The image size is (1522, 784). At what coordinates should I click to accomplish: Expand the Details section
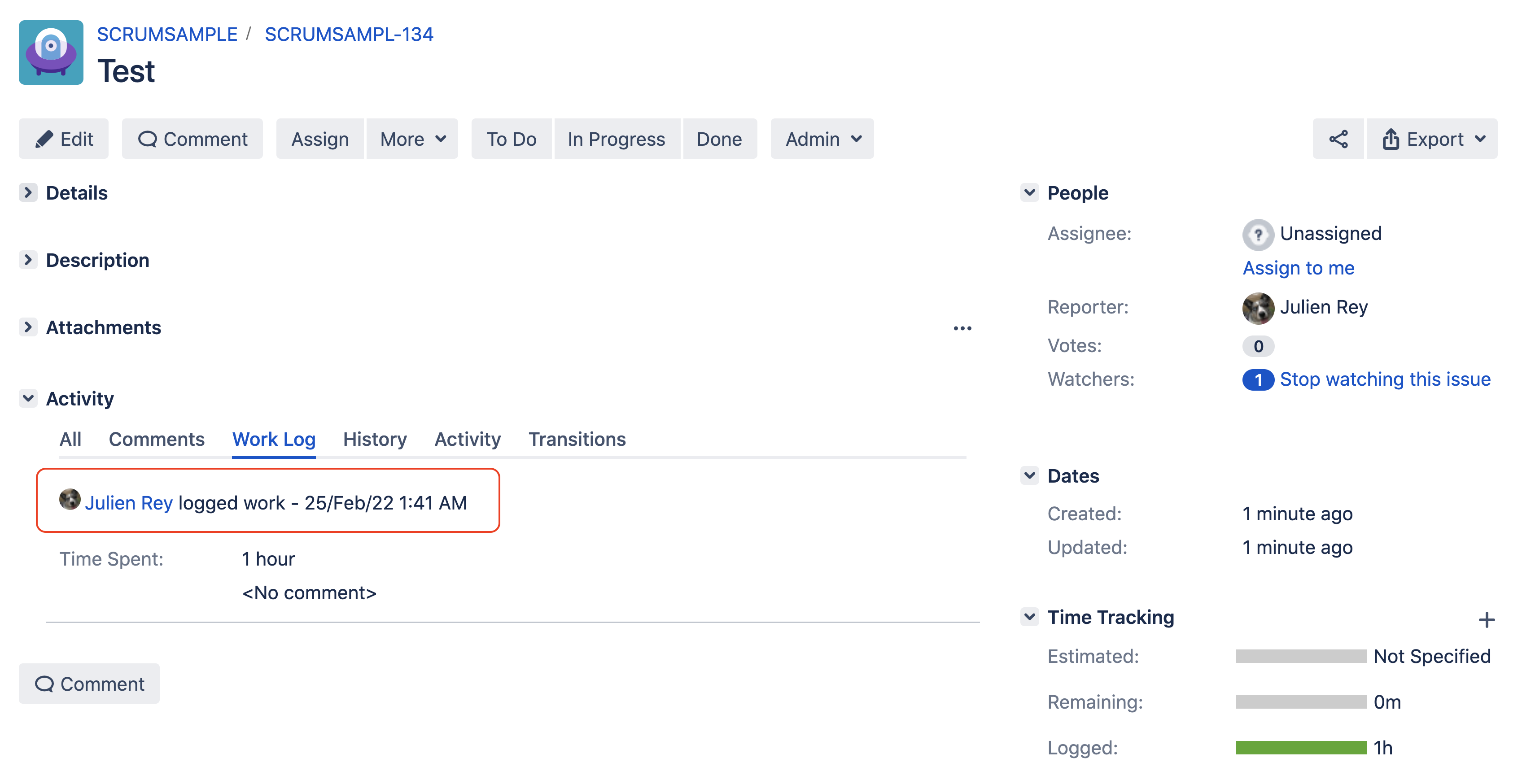(x=28, y=192)
